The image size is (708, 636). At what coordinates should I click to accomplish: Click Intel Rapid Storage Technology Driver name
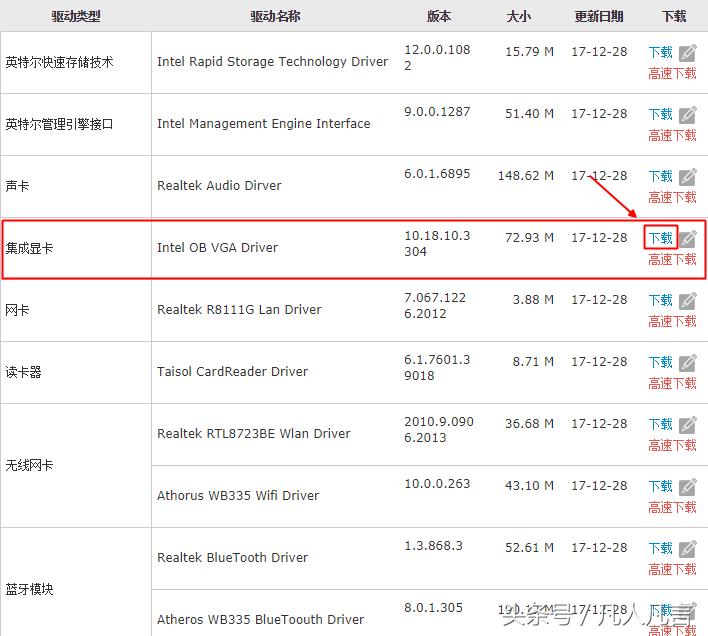tap(272, 61)
